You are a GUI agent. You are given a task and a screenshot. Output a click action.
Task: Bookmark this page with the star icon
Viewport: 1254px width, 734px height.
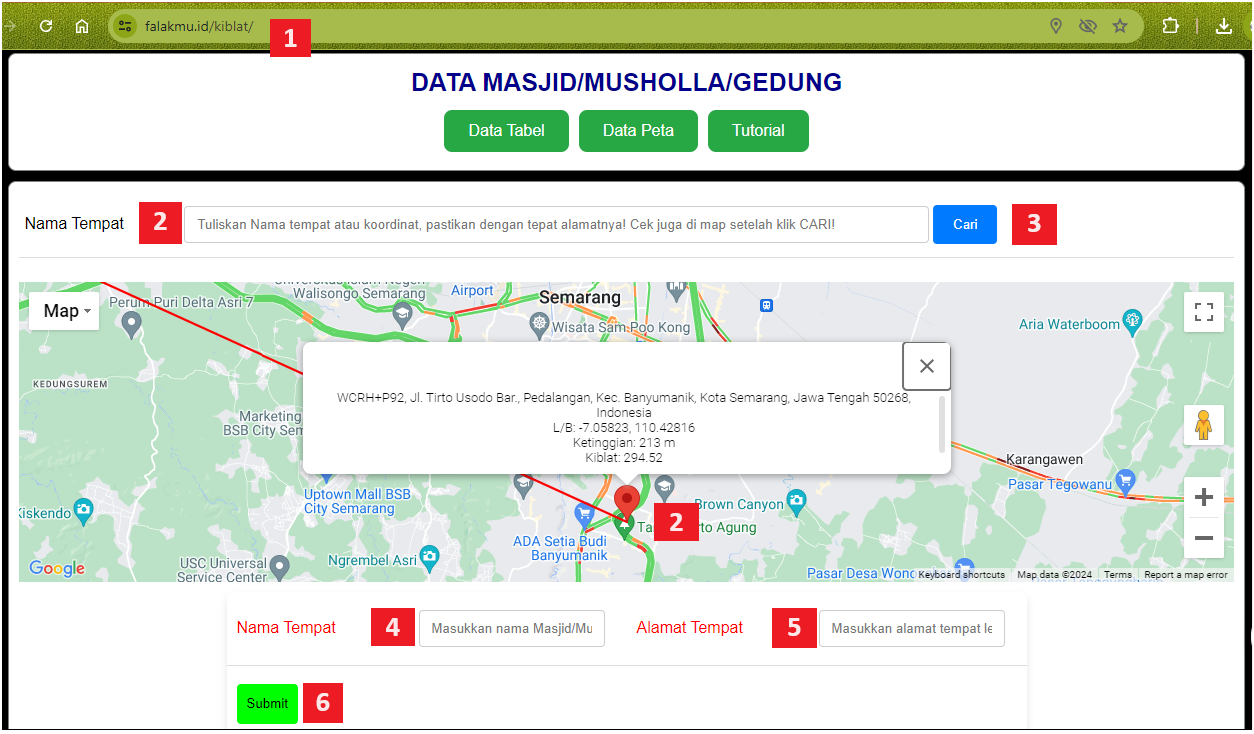coord(1120,27)
